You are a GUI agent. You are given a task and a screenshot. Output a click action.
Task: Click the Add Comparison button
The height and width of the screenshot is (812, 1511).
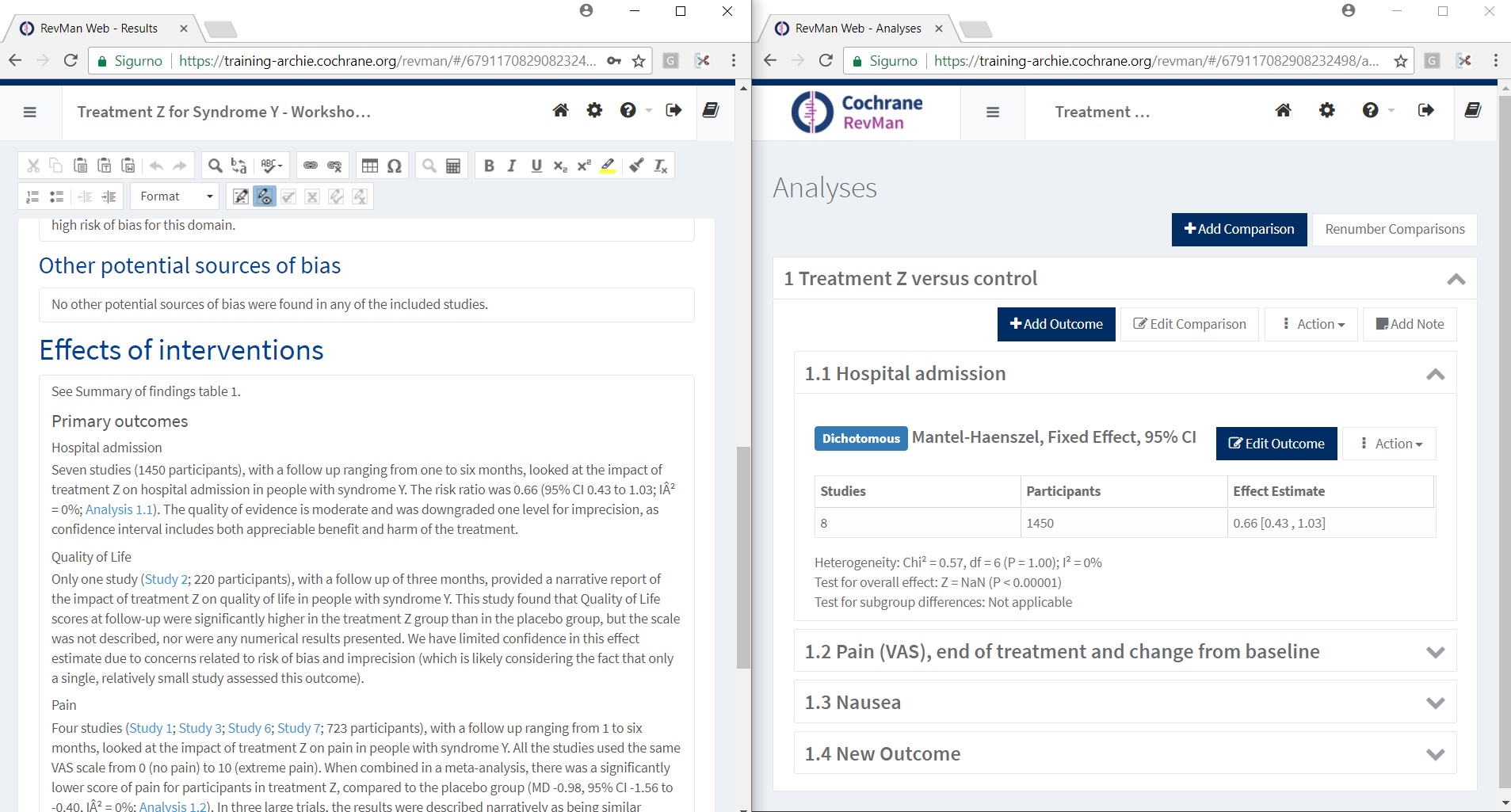tap(1238, 229)
